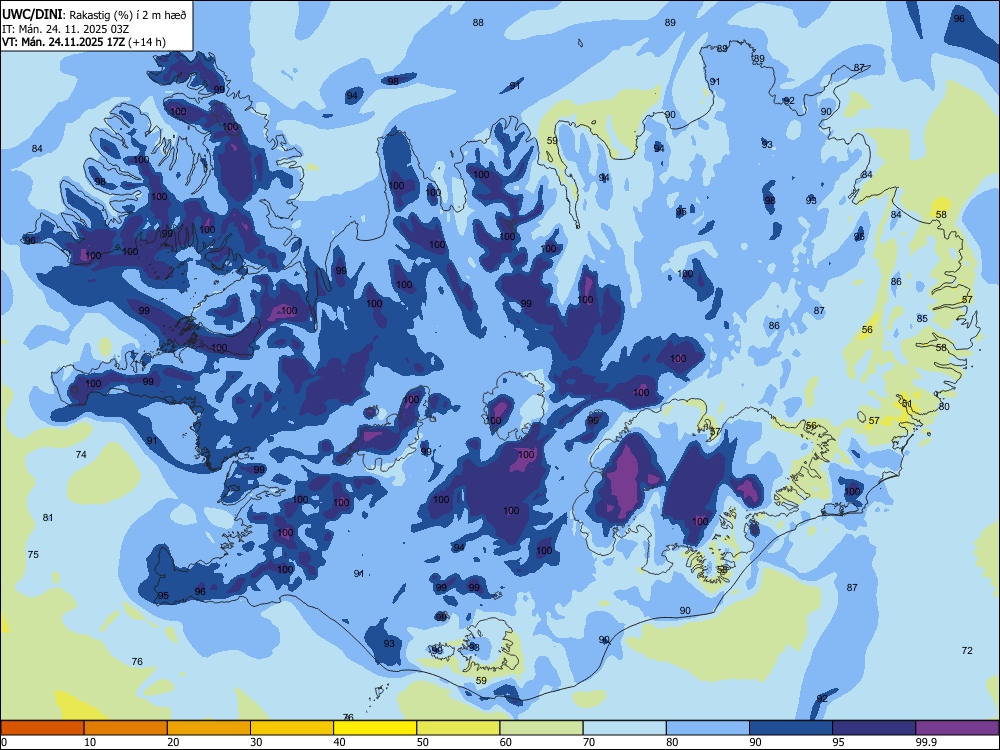Screen dimensions: 1000x750
Task: Select the '40' legend tick label
Action: point(339,742)
